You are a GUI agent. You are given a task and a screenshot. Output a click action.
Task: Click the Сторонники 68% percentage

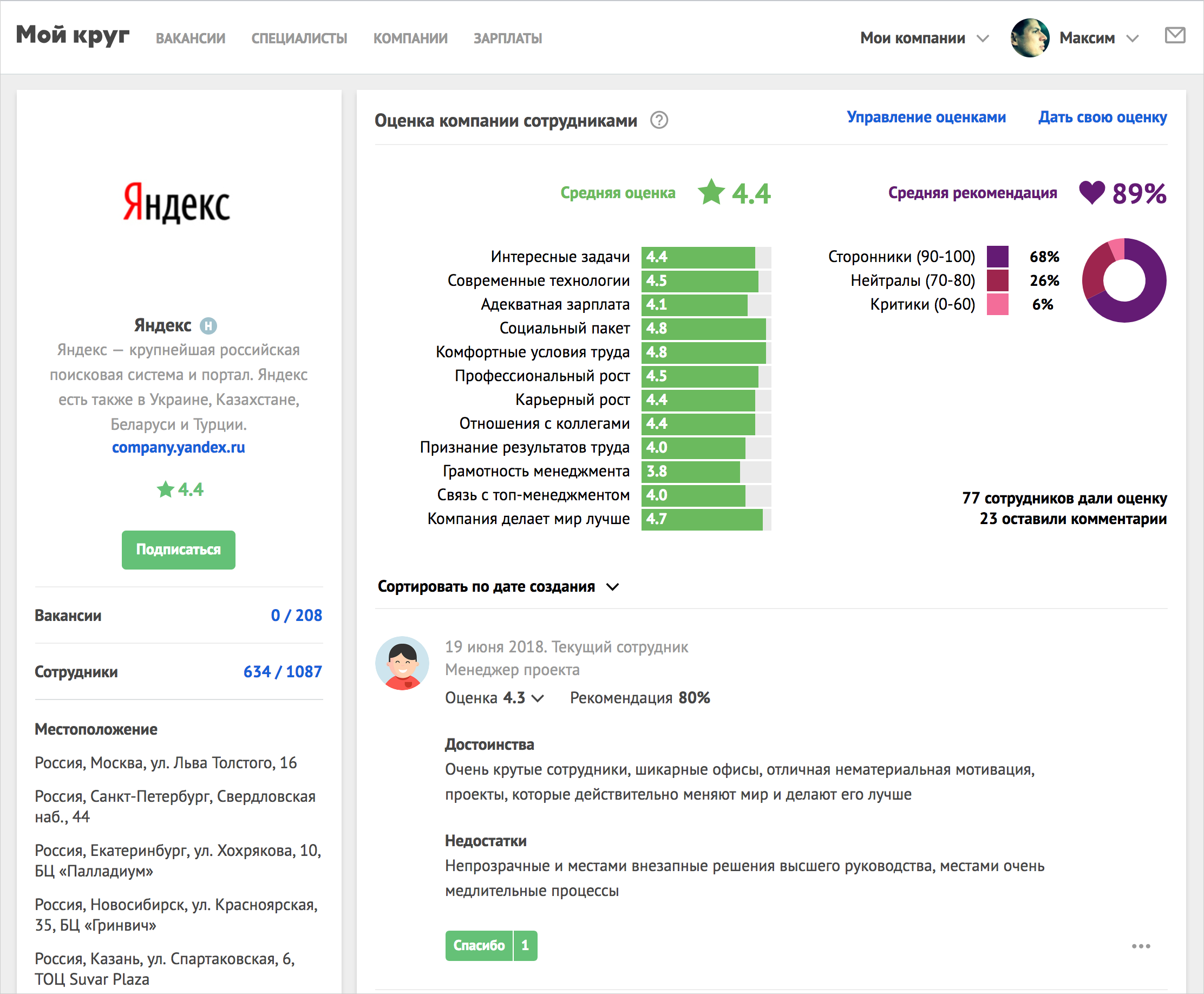1044,257
